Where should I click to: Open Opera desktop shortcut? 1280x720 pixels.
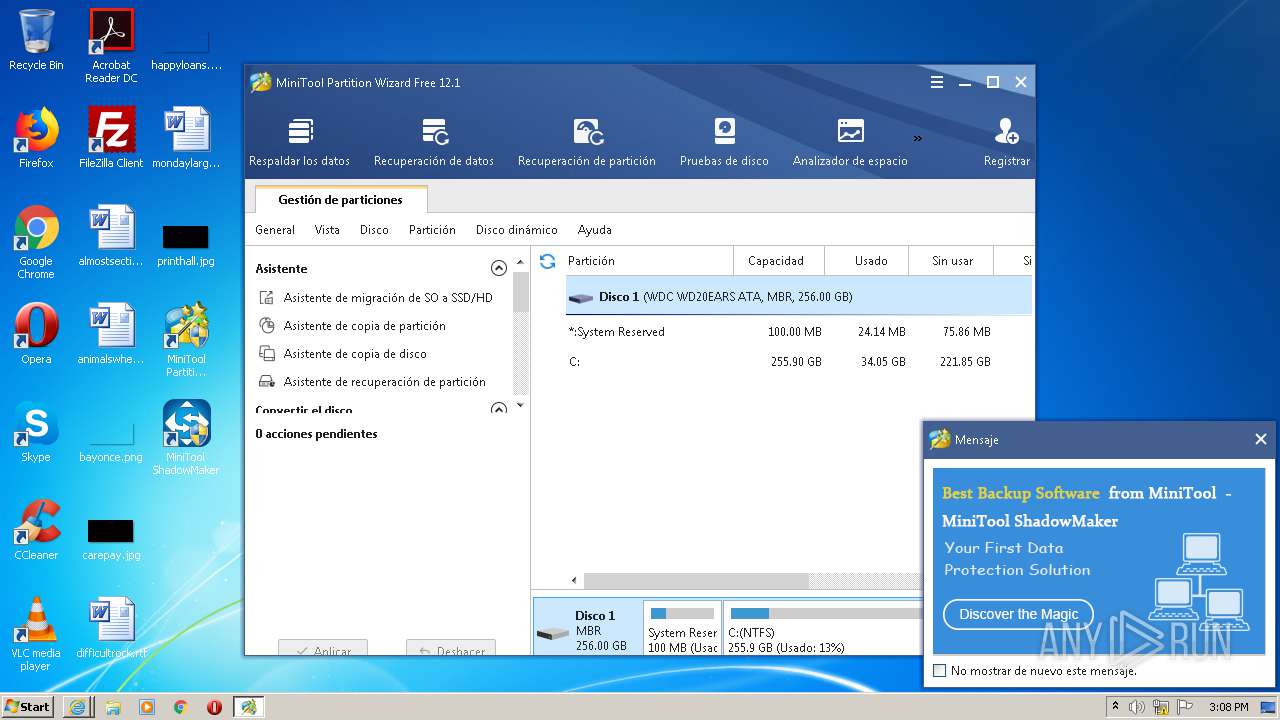(36, 334)
